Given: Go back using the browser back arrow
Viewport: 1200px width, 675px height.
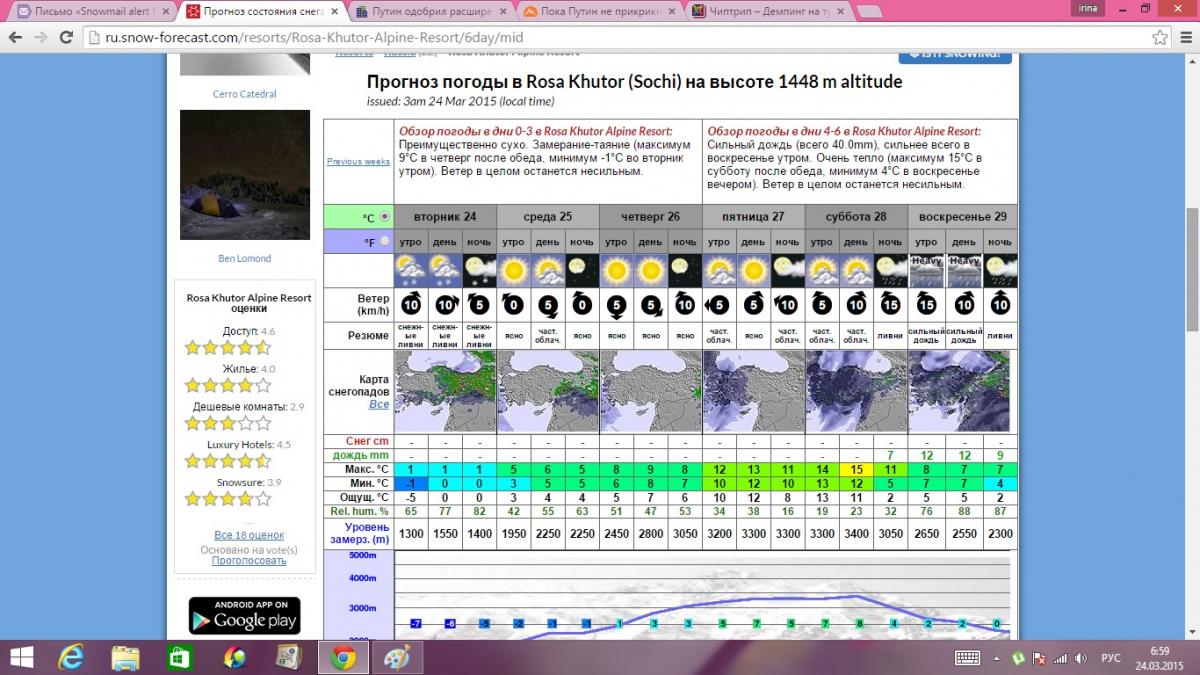Looking at the screenshot, I should 15,38.
